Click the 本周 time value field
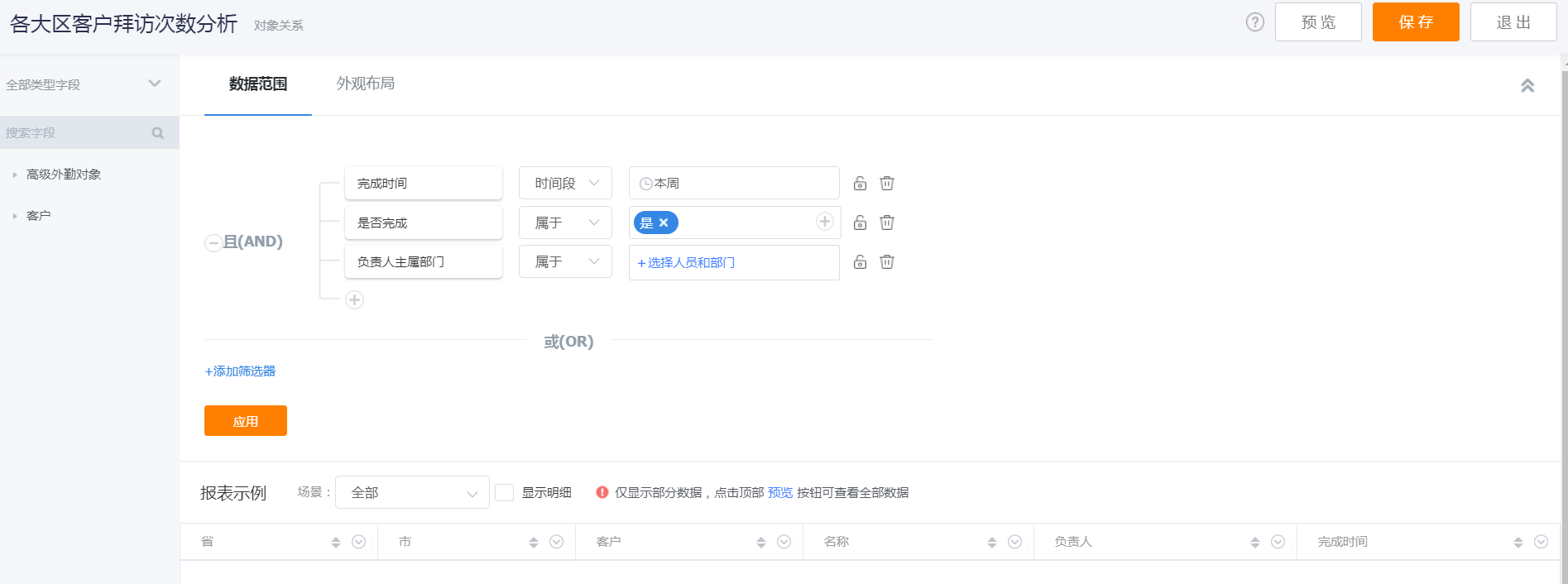Image resolution: width=1568 pixels, height=584 pixels. click(734, 184)
